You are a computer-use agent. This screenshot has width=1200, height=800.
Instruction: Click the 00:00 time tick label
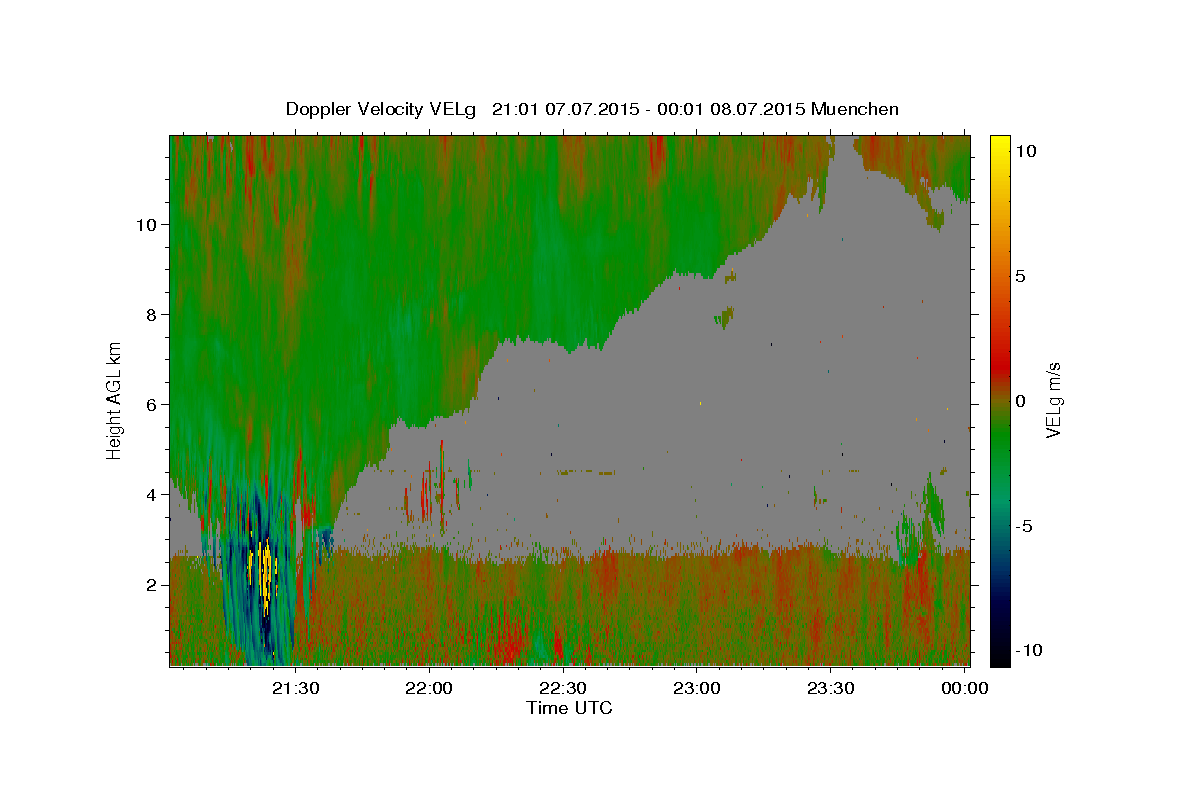pos(965,688)
